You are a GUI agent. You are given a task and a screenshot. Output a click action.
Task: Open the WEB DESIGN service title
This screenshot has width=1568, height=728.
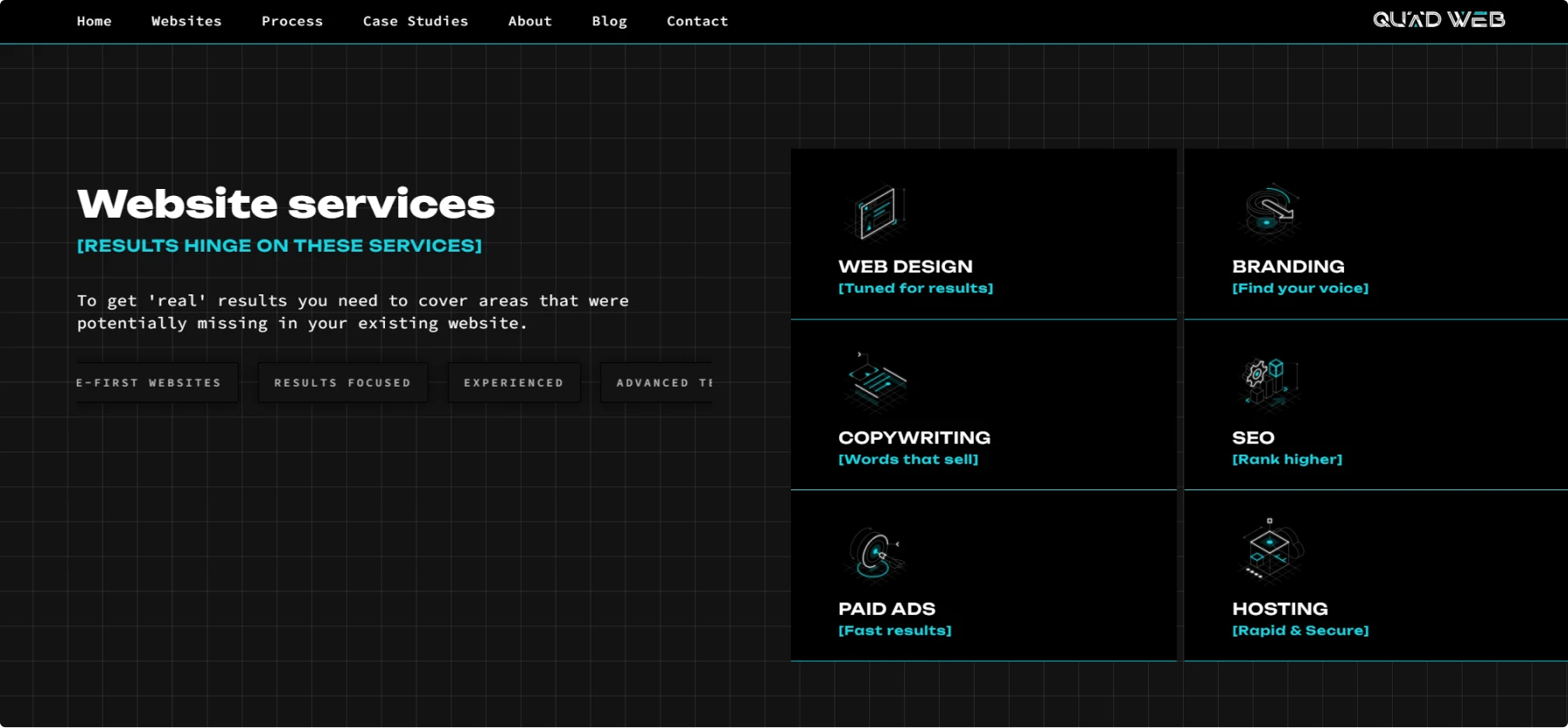tap(905, 266)
